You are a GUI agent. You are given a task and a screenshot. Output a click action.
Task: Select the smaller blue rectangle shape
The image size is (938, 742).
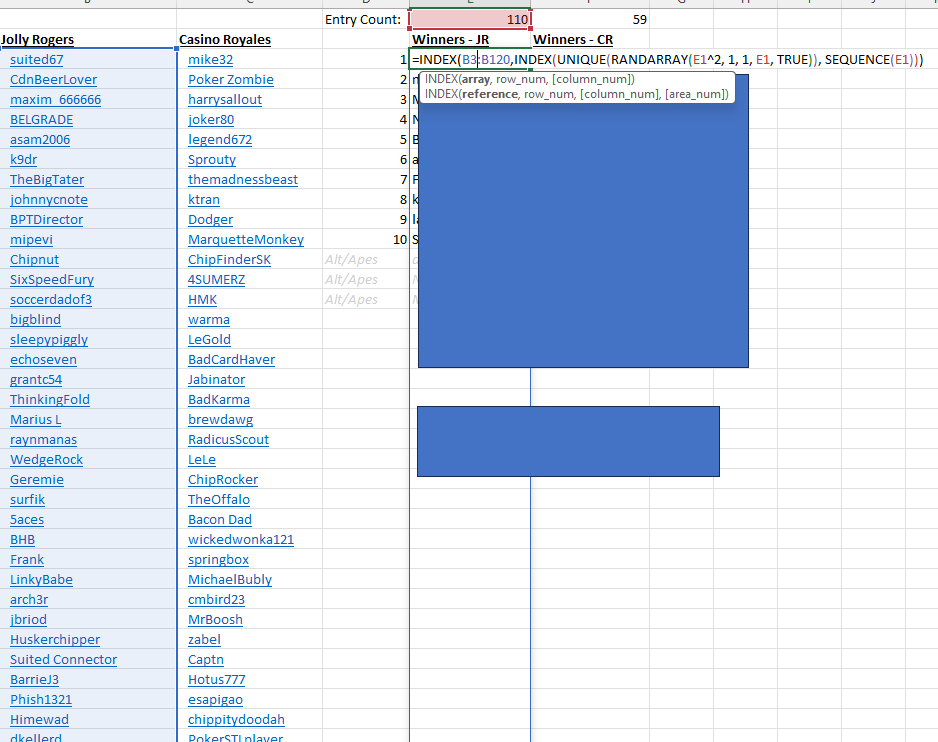tap(568, 441)
